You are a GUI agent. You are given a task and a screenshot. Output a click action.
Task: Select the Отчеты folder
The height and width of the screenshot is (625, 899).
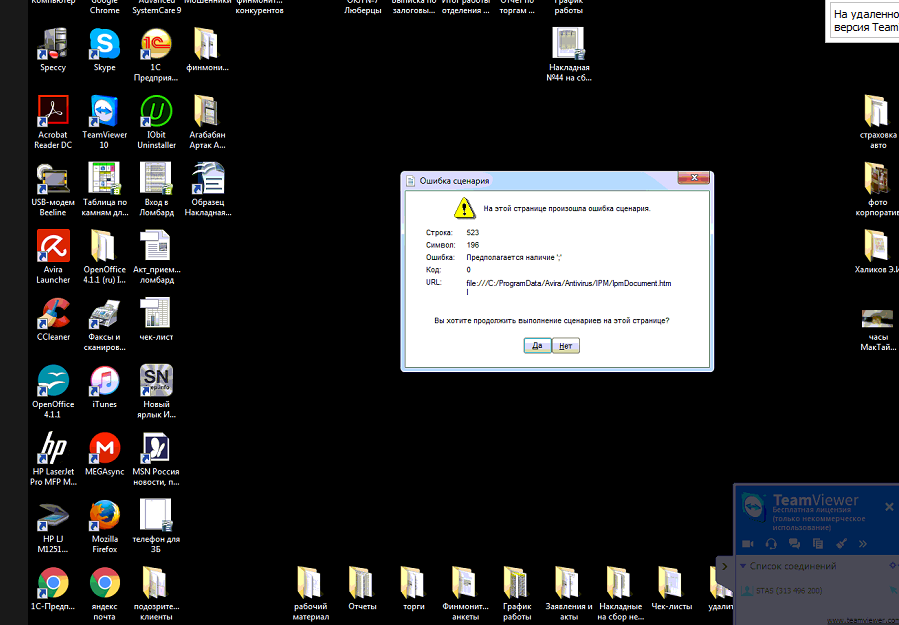[x=362, y=589]
